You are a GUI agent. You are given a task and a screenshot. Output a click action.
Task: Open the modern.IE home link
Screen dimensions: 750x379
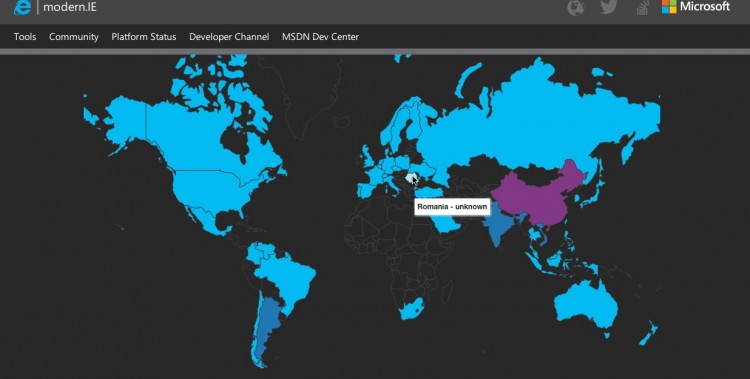pyautogui.click(x=70, y=7)
